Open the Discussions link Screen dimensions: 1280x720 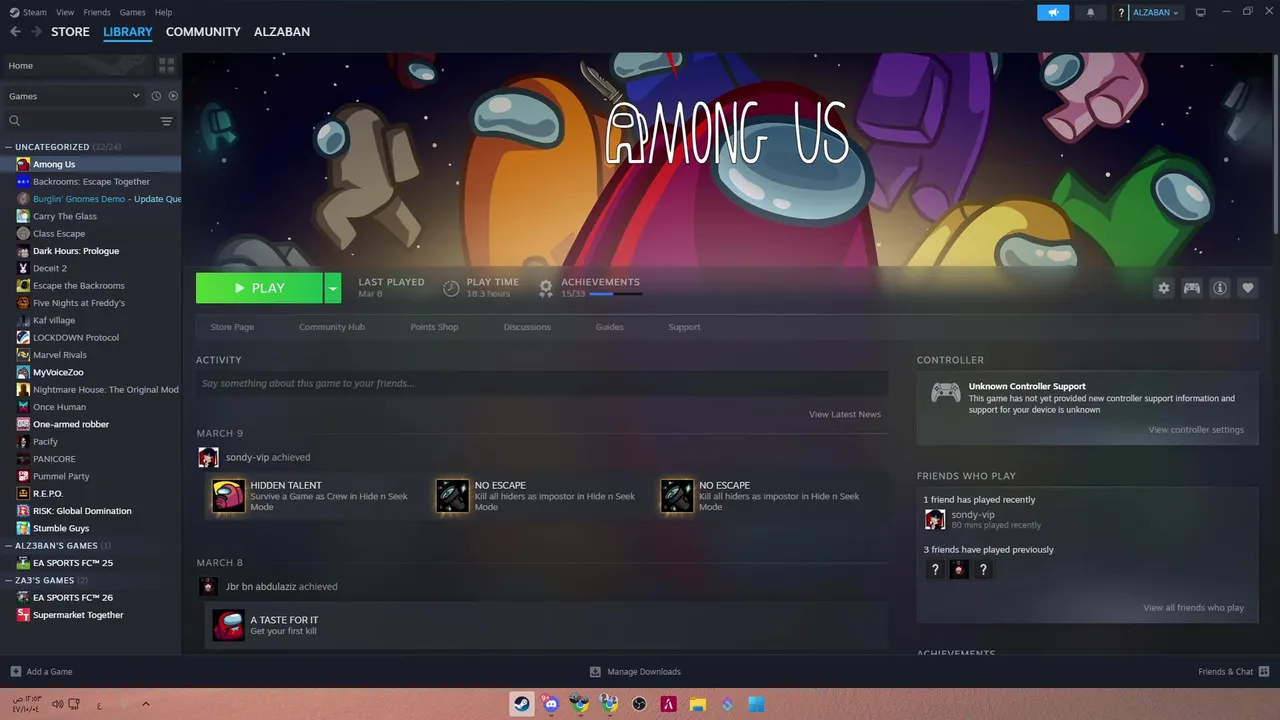tap(527, 327)
